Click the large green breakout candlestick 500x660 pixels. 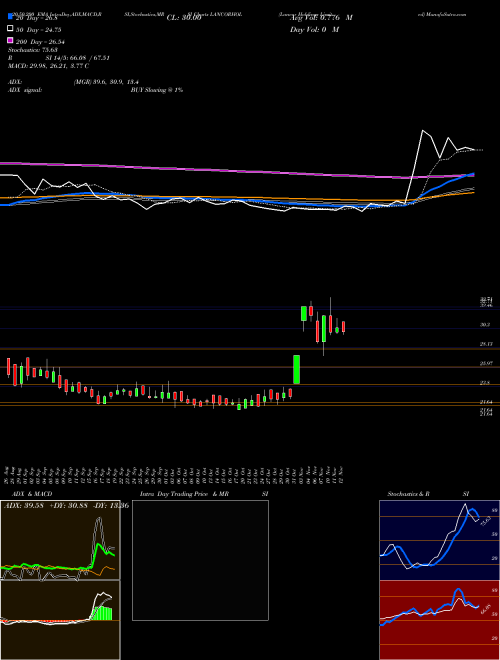tap(296, 370)
